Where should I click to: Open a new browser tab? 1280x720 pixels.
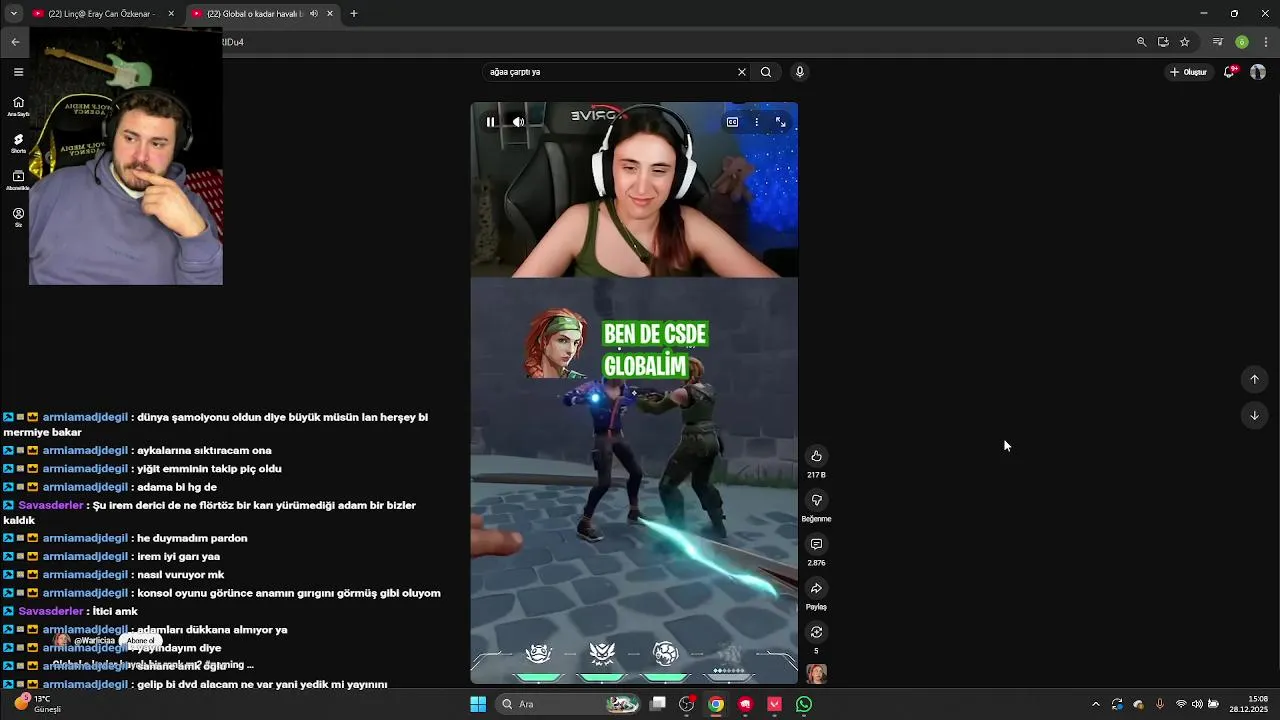click(x=353, y=14)
